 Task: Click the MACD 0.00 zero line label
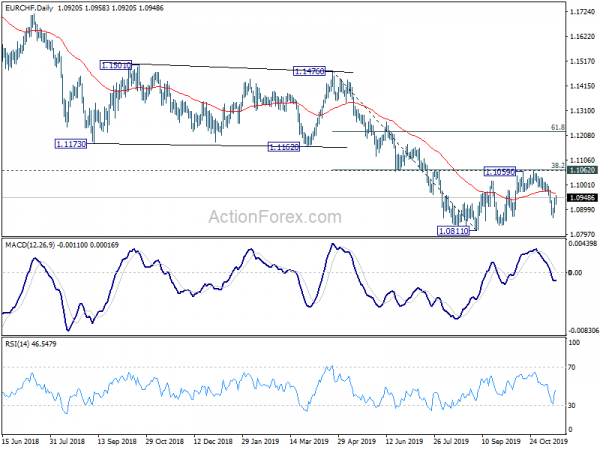coord(575,272)
